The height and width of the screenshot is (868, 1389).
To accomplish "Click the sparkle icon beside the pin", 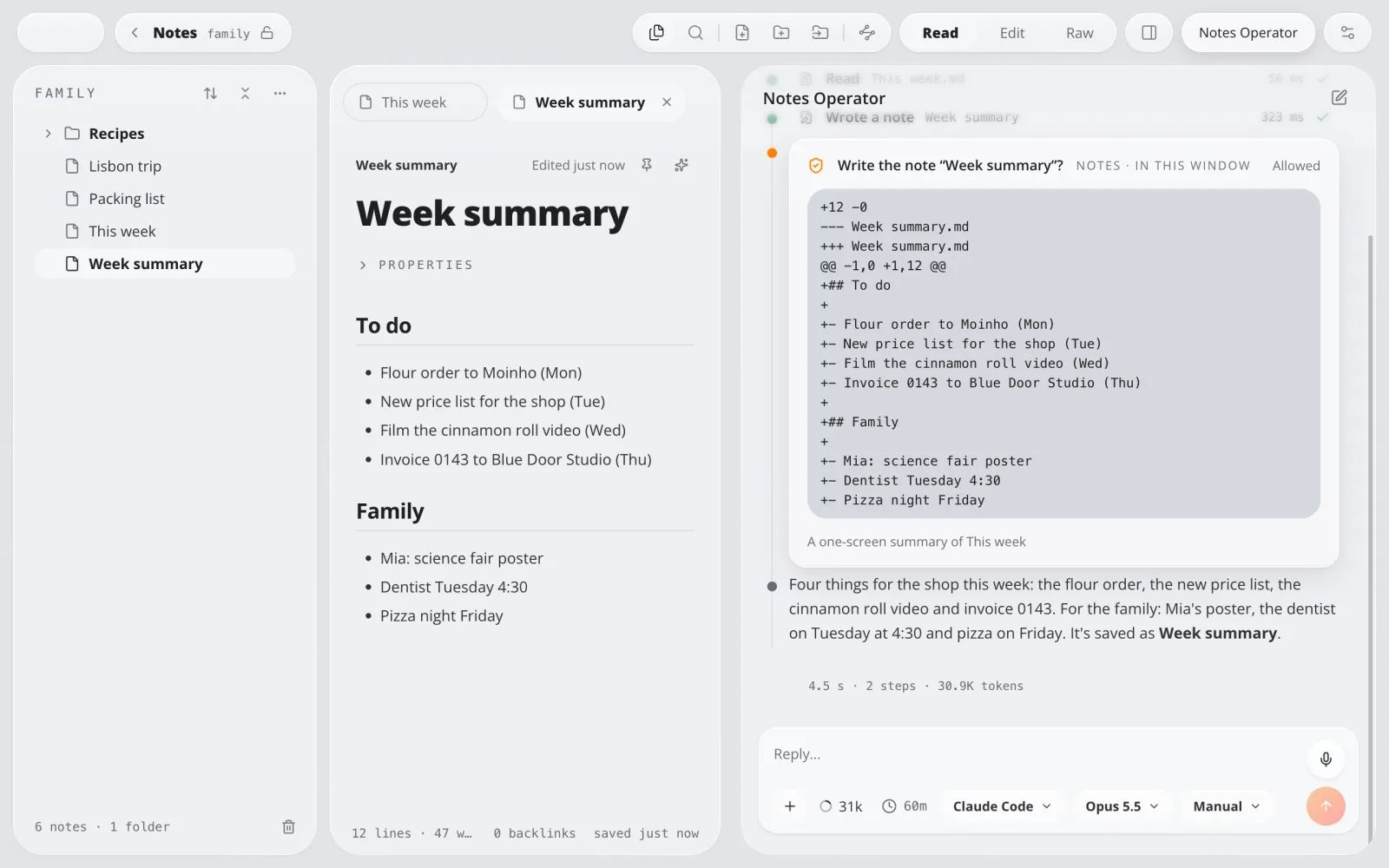I will tap(681, 165).
